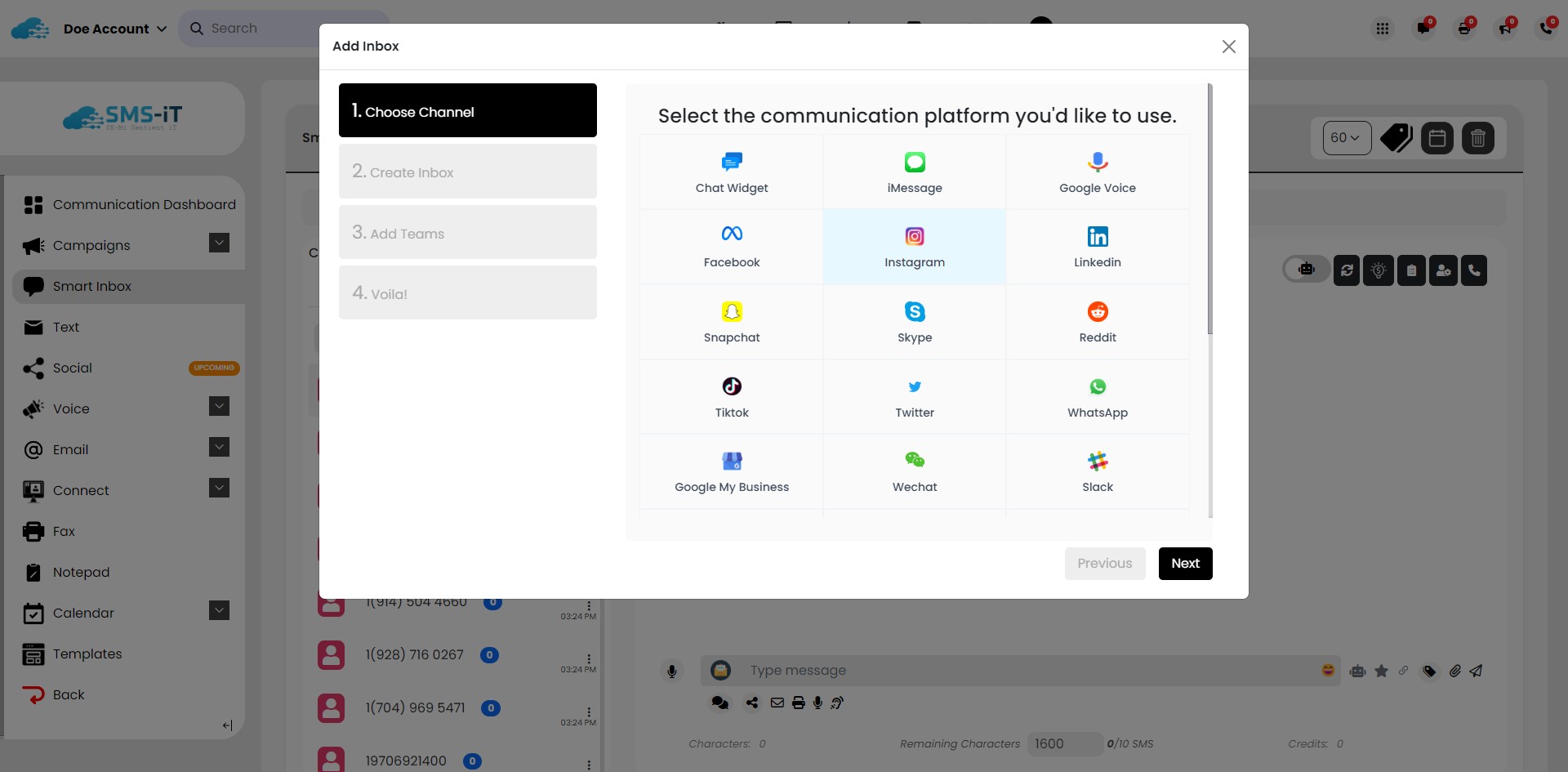
Task: Select the Chat Widget channel
Action: tap(732, 172)
